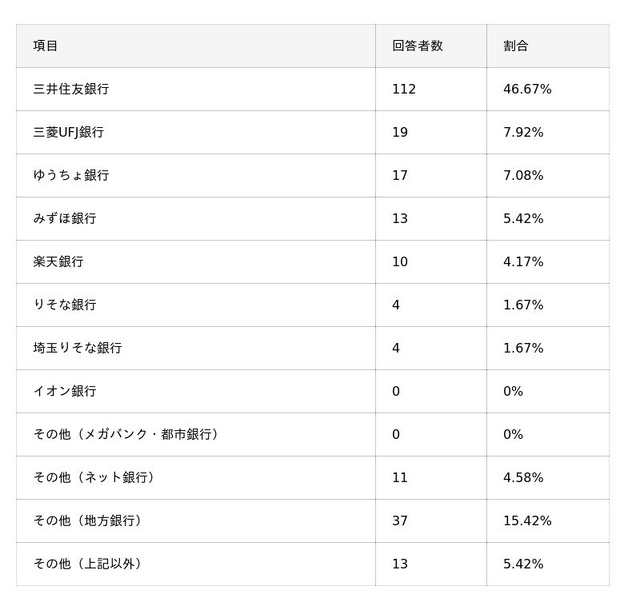Click その他（メガバンク・都市銀行） cell
The image size is (640, 610).
click(125, 434)
